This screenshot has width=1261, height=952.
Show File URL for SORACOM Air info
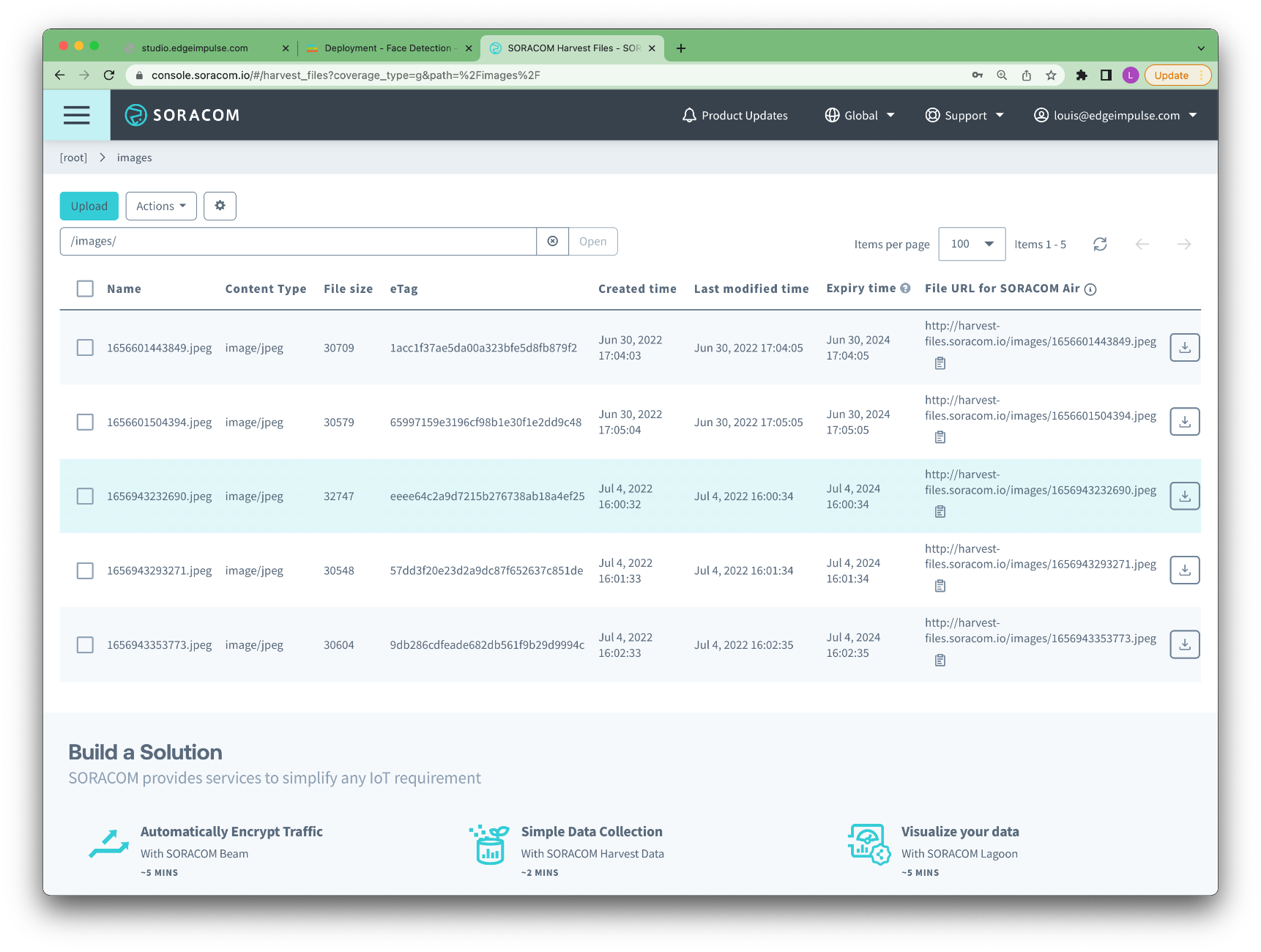(x=1090, y=289)
